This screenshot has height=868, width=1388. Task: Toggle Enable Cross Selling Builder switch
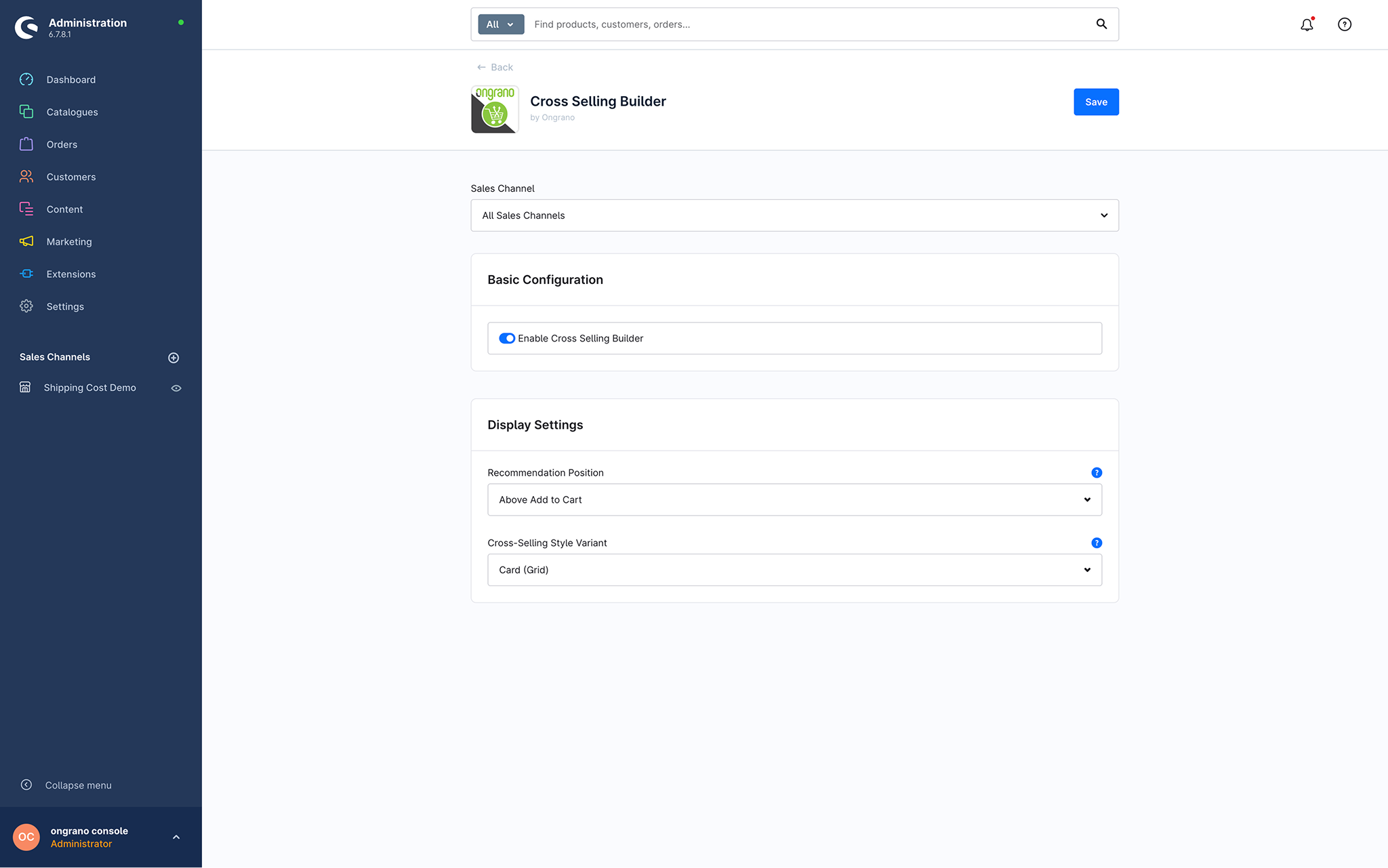pyautogui.click(x=507, y=338)
